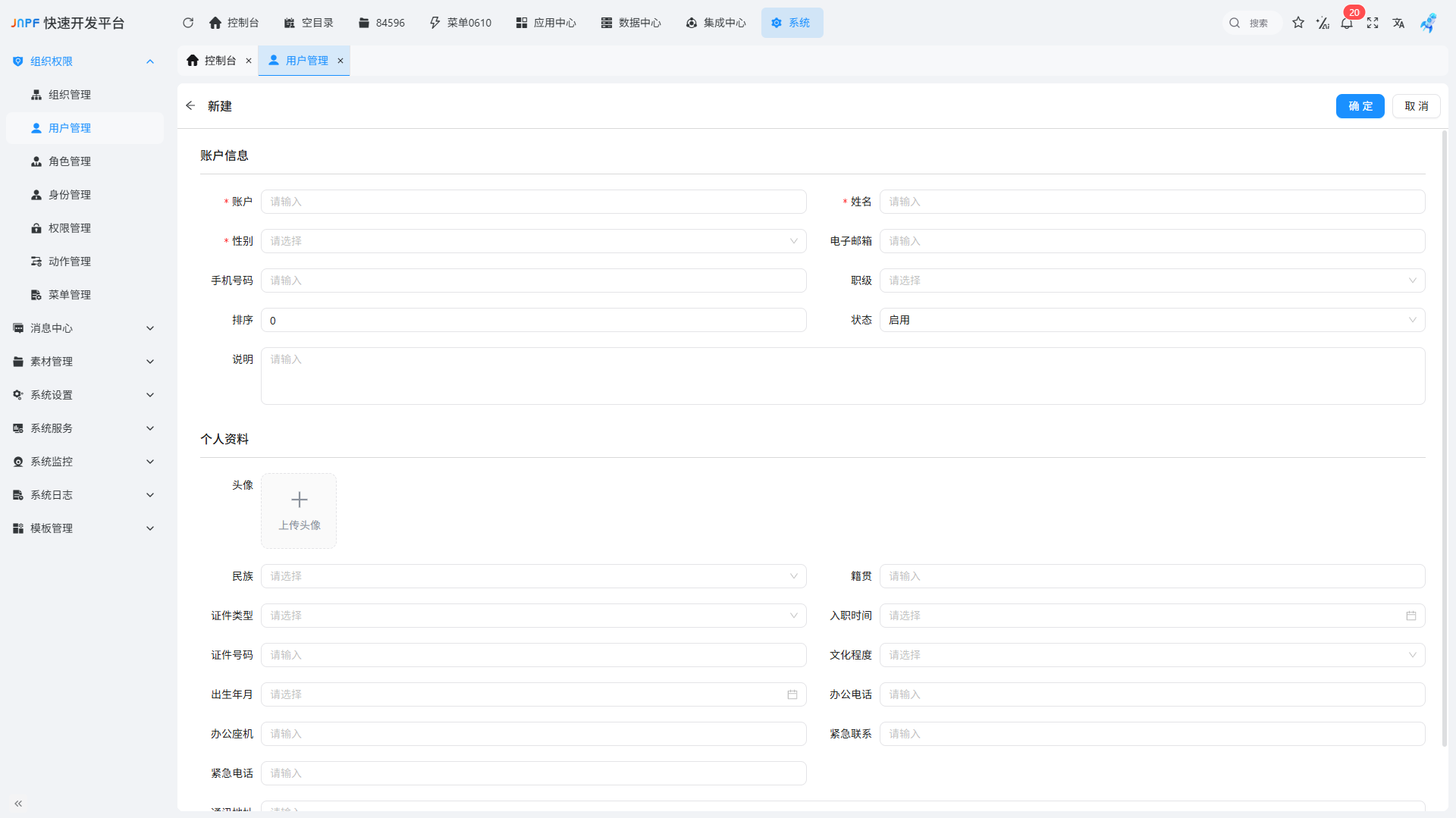
Task: Expand the 消息中心 sidebar group
Action: click(83, 328)
